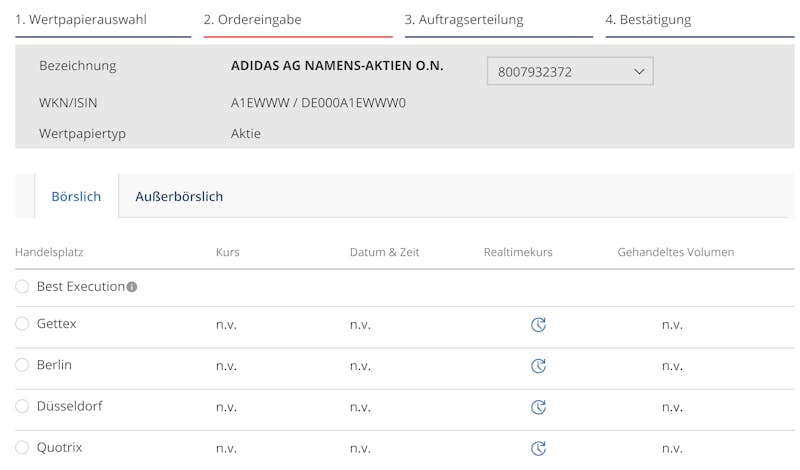Refresh realtime quote for Quotrix
The width and height of the screenshot is (800, 470).
click(538, 449)
